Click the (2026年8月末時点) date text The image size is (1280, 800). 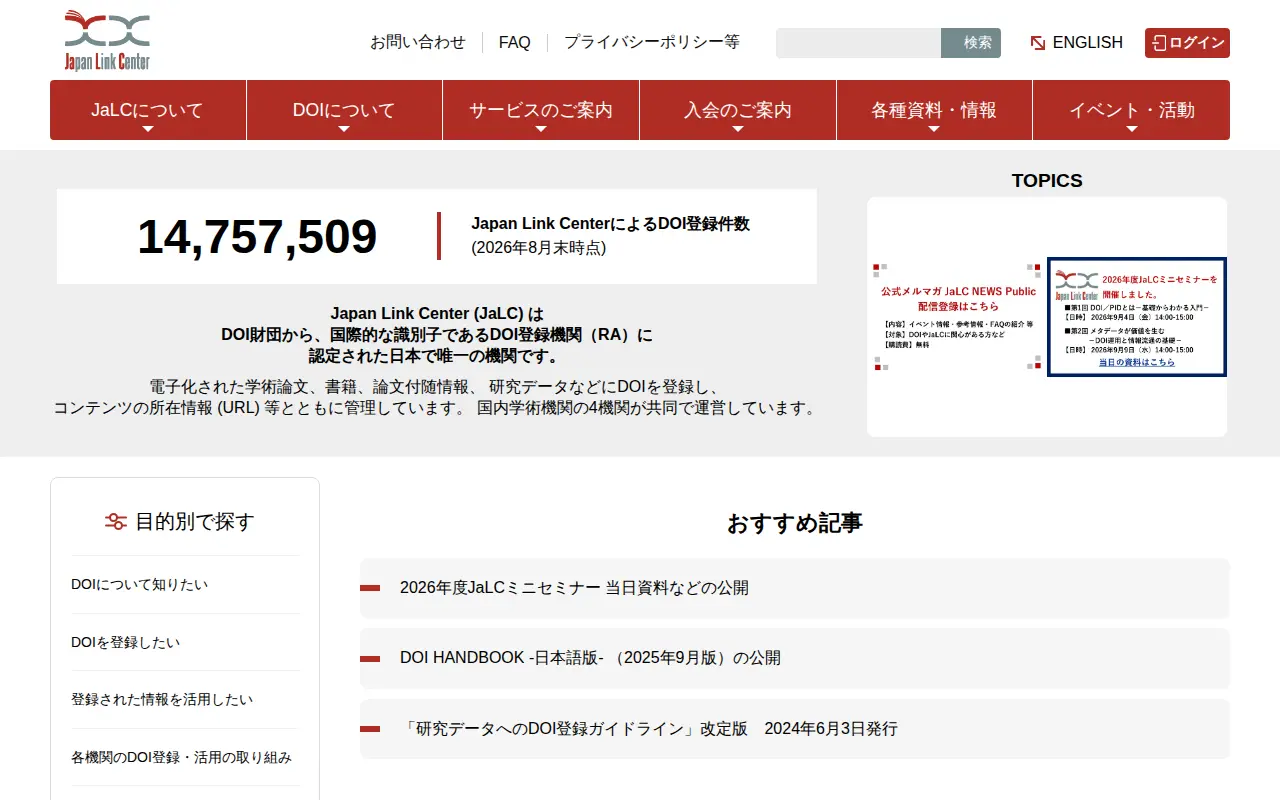tap(538, 248)
